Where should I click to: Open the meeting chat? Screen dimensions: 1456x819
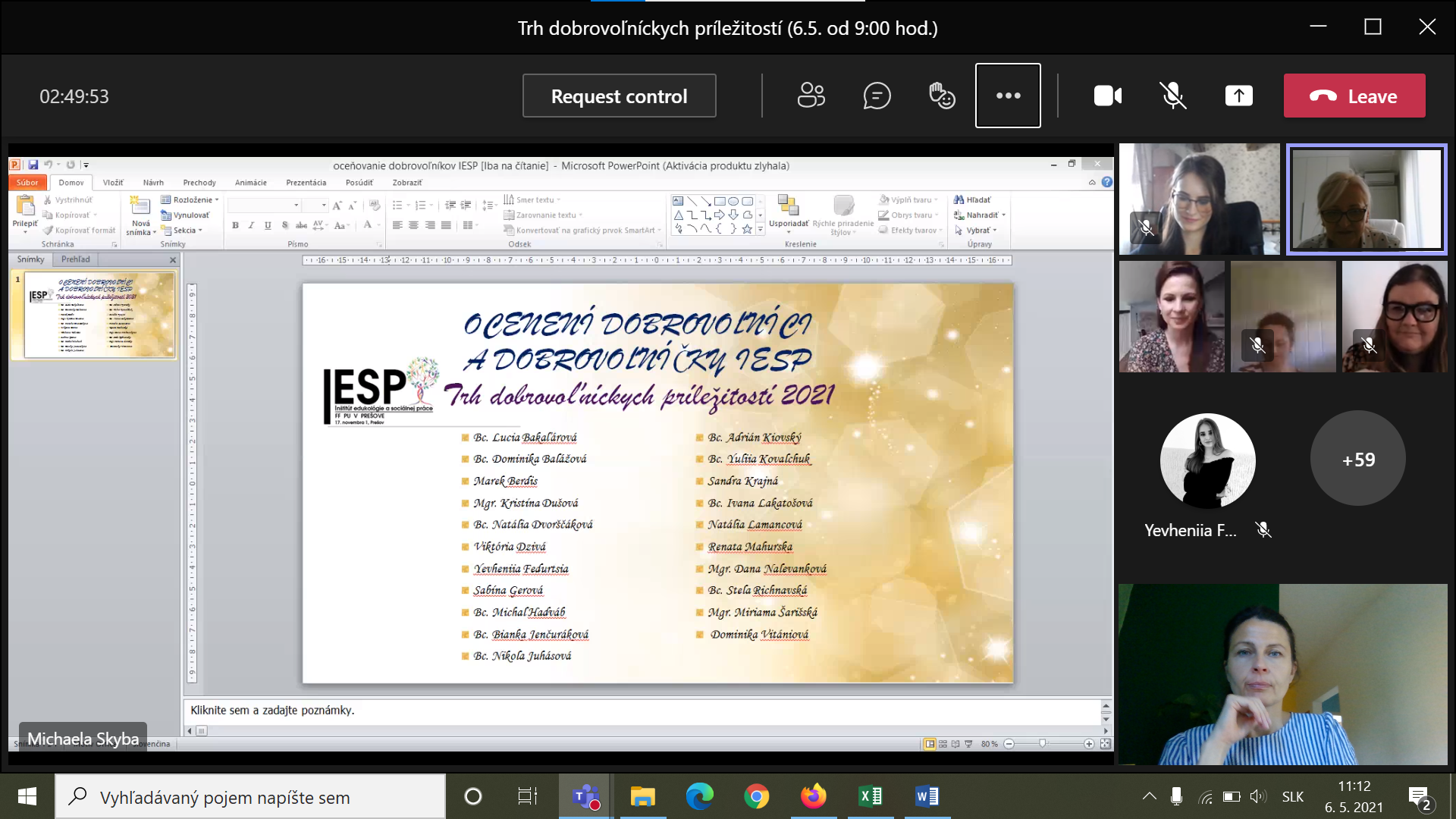pyautogui.click(x=877, y=96)
